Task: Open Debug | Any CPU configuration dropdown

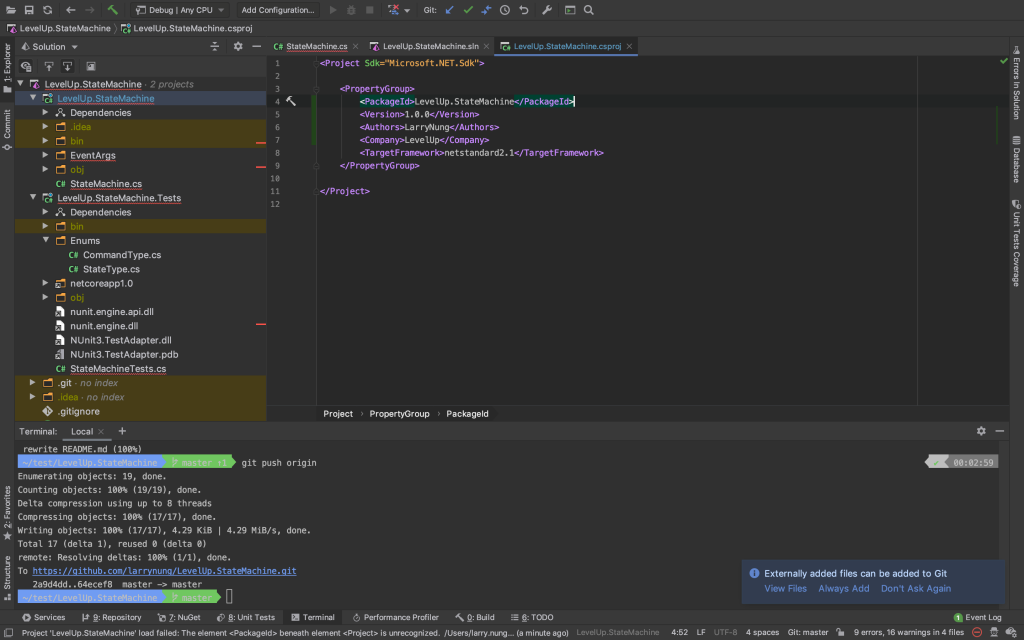Action: click(180, 10)
